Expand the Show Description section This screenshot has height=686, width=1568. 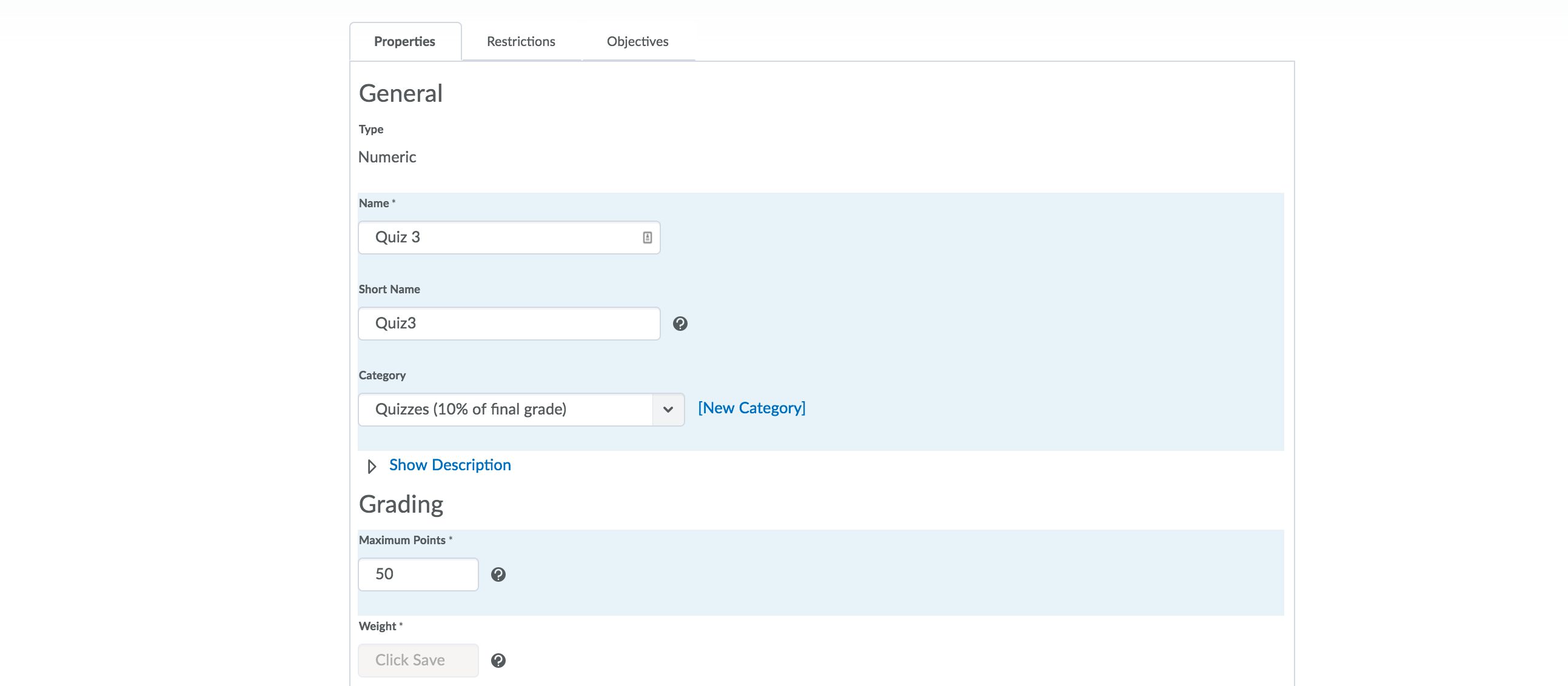coord(449,465)
